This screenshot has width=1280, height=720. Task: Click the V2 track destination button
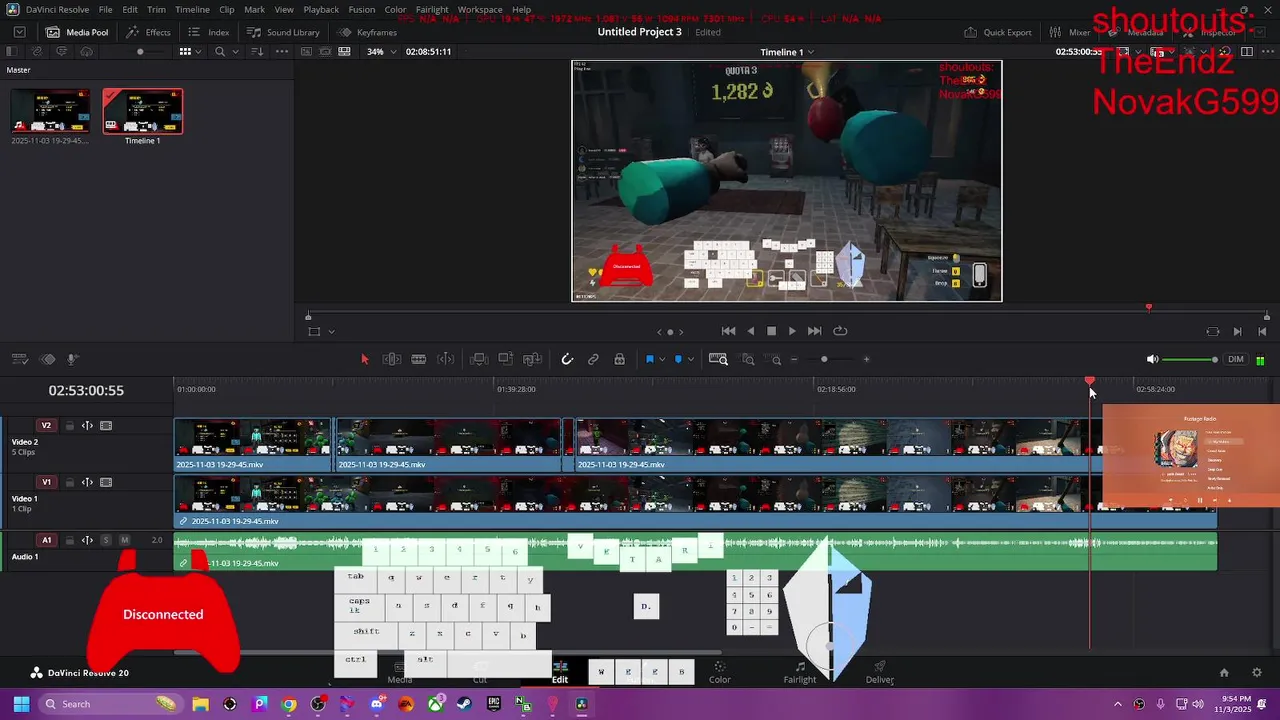point(46,425)
